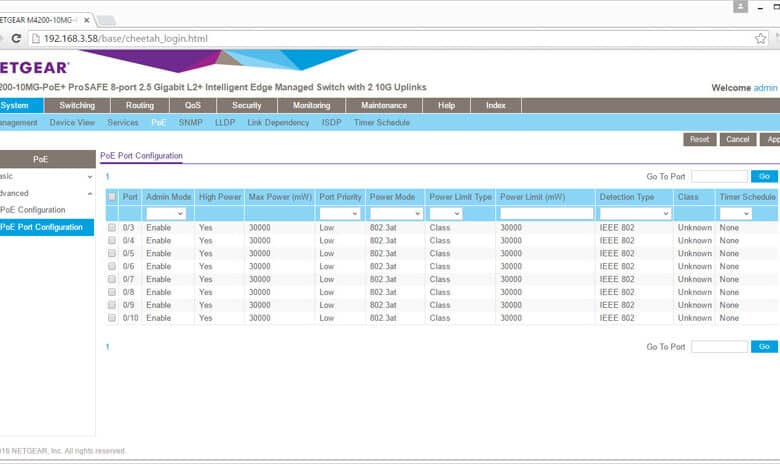This screenshot has width=780, height=464.
Task: Click the browser address bar URL
Action: click(x=125, y=38)
